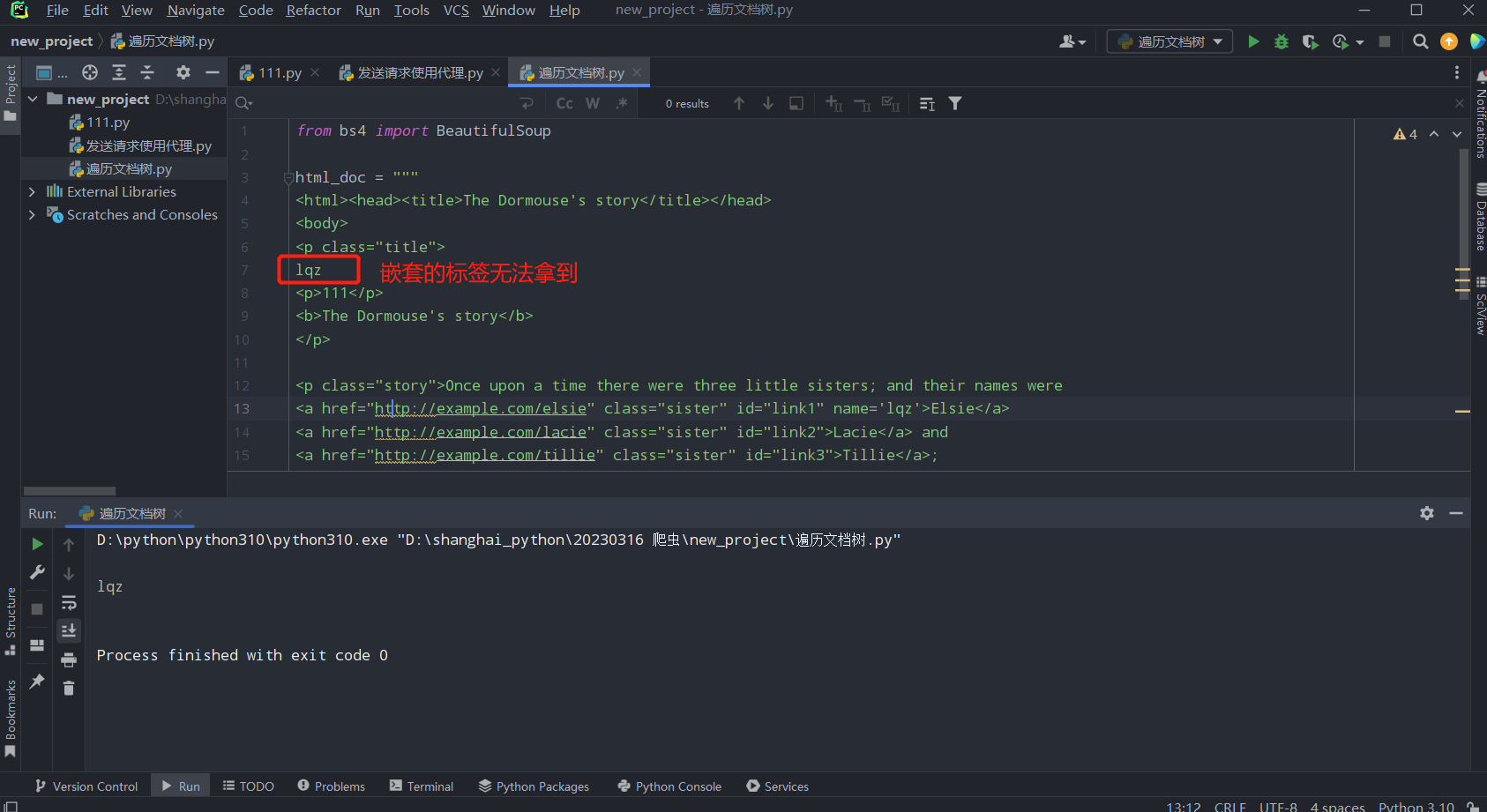The width and height of the screenshot is (1487, 812).
Task: Pin the Run tab
Action: click(37, 682)
